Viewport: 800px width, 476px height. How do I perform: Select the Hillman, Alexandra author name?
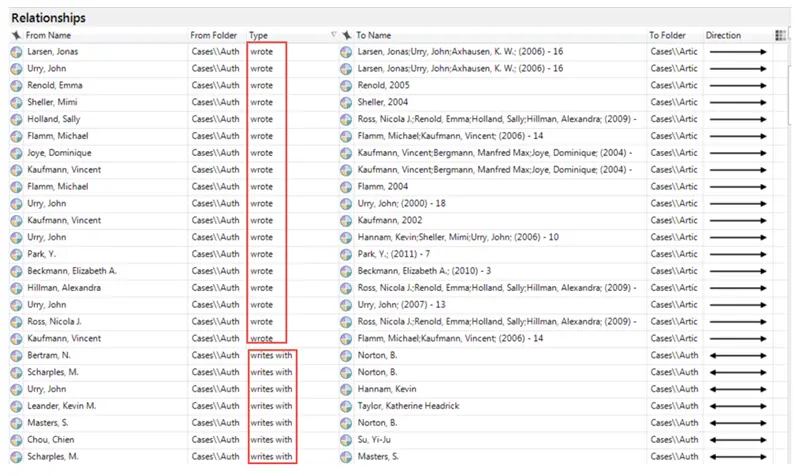click(x=64, y=288)
